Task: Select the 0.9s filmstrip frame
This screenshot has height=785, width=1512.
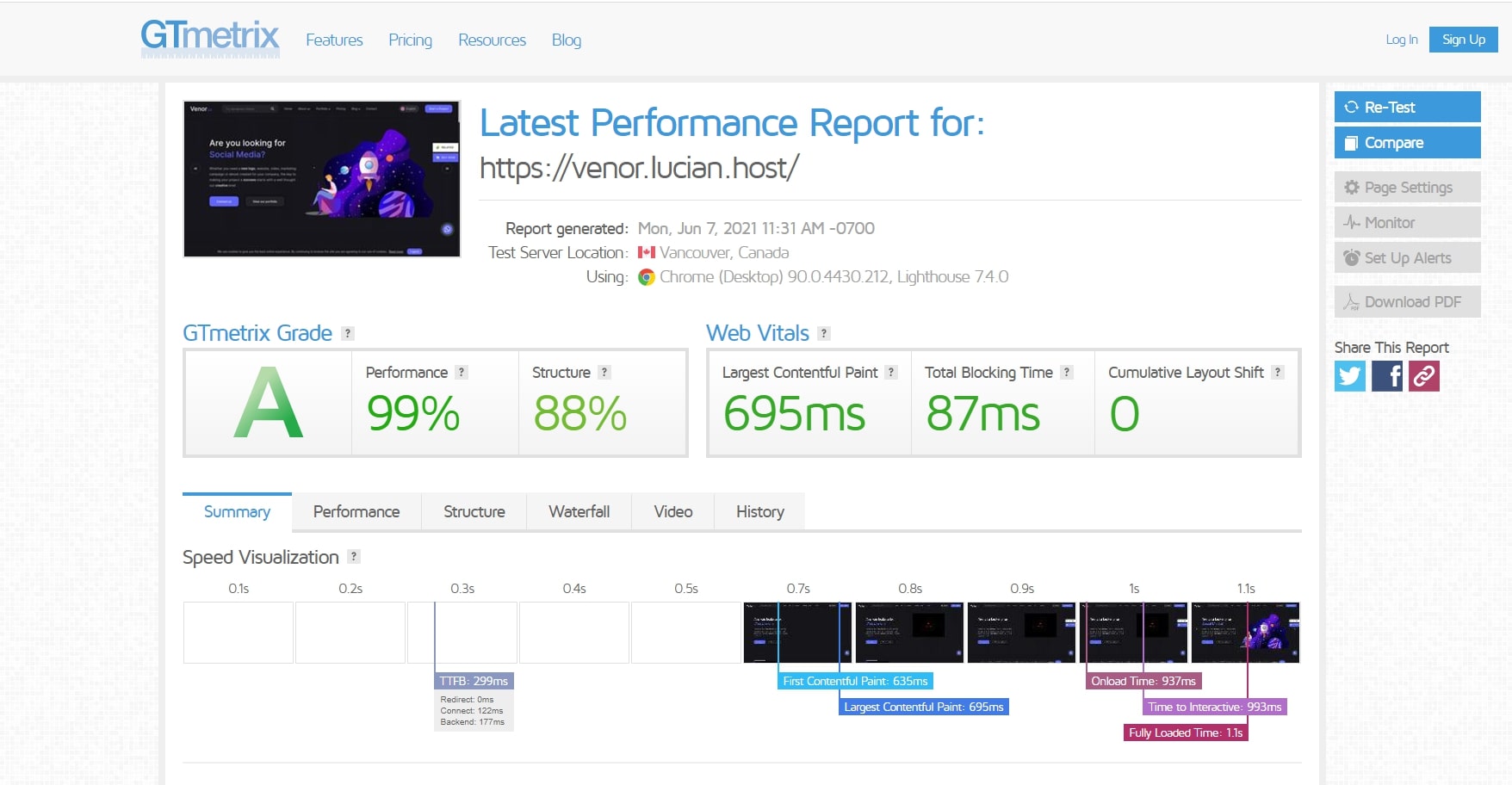Action: (x=1021, y=633)
